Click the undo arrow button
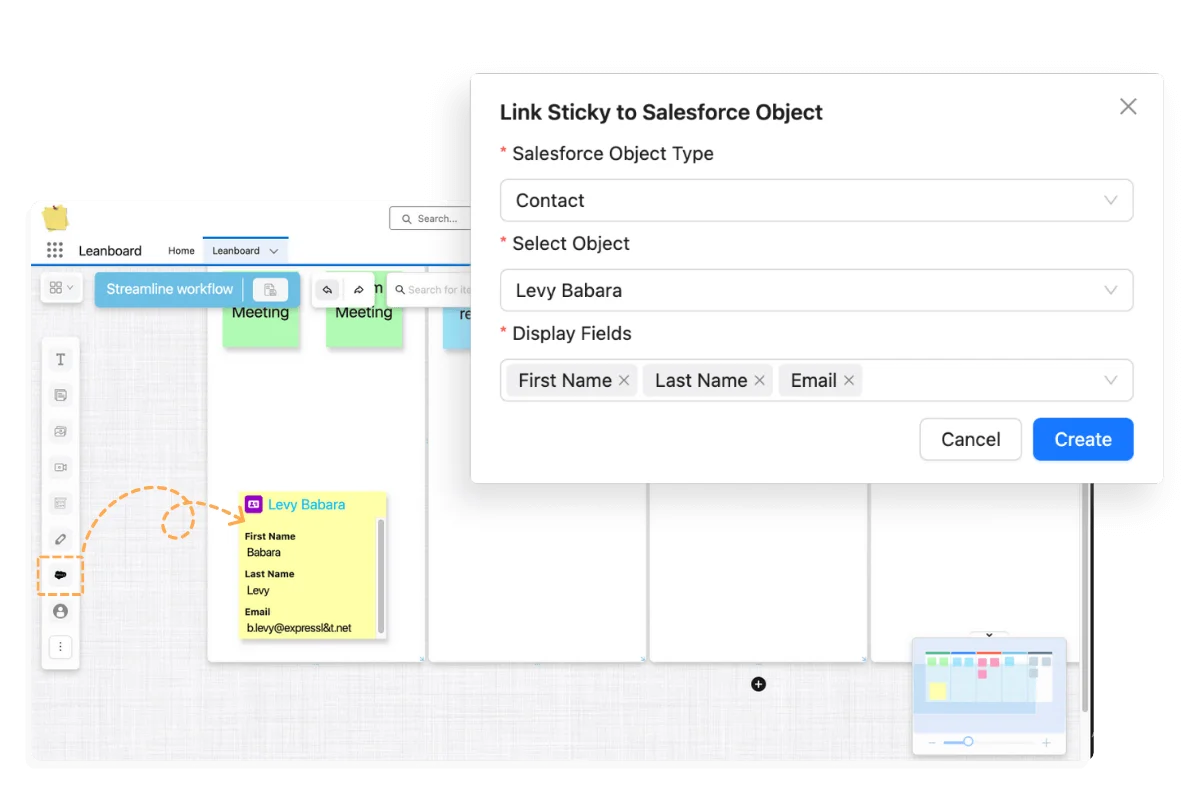The width and height of the screenshot is (1200, 800). click(x=327, y=289)
